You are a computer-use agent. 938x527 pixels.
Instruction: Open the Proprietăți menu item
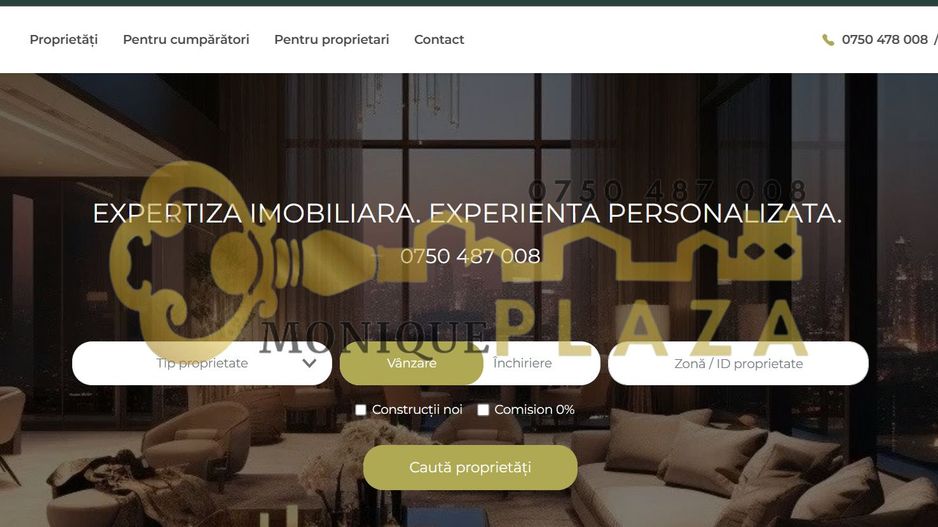(63, 39)
